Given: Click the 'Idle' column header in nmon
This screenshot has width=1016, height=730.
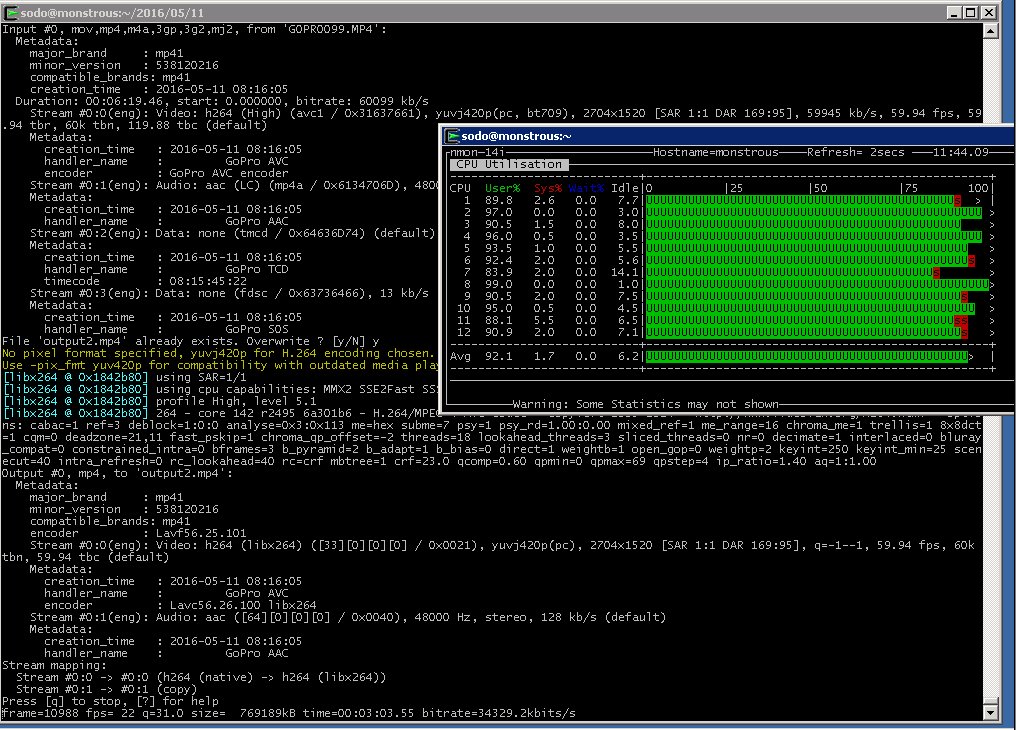Looking at the screenshot, I should [x=625, y=188].
